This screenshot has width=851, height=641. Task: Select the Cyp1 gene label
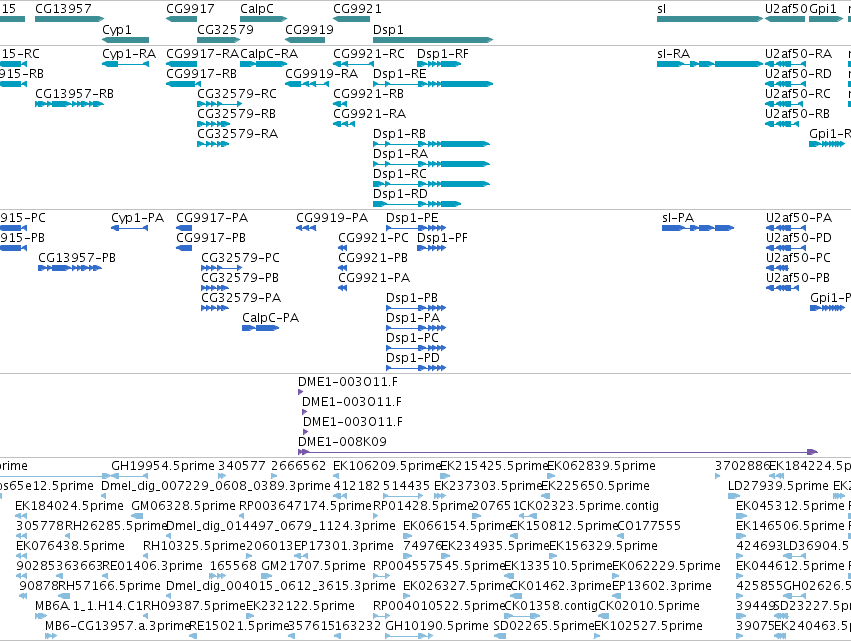point(117,30)
